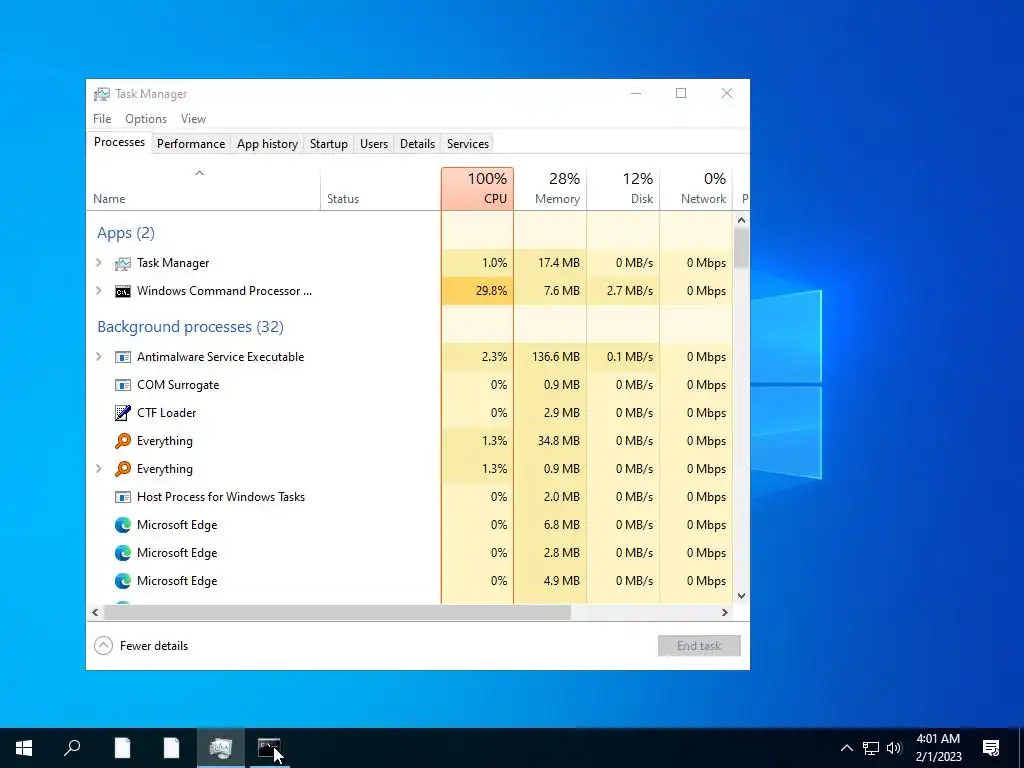1024x768 pixels.
Task: Switch to the Details tab
Action: tap(417, 144)
